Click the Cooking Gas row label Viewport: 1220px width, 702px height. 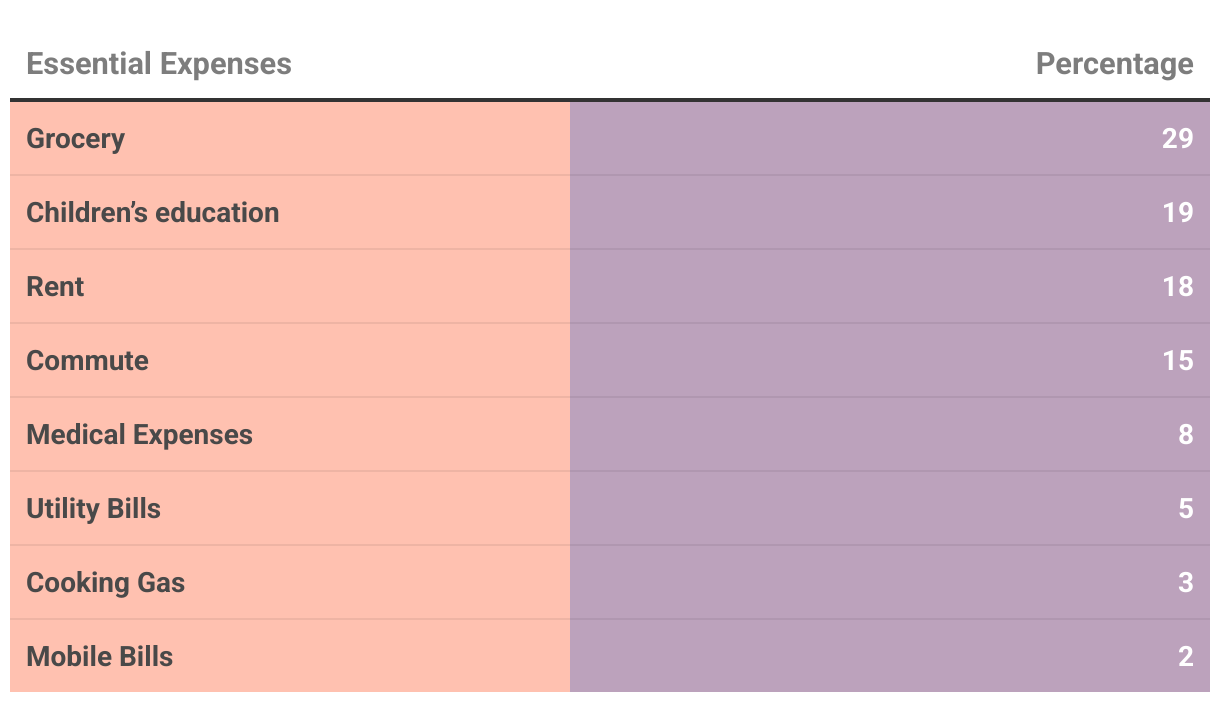(x=105, y=583)
